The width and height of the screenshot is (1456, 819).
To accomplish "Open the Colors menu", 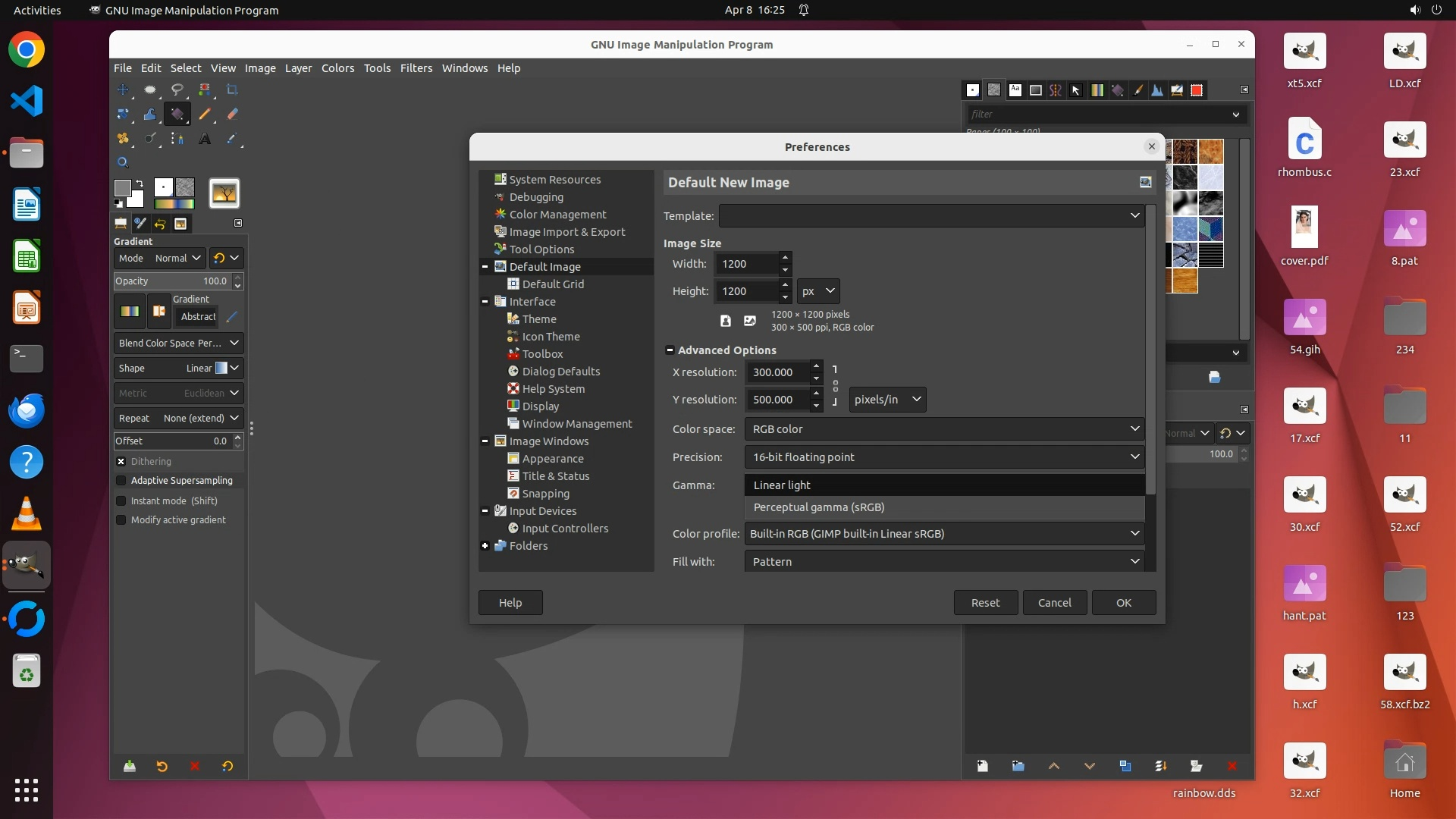I will click(337, 68).
